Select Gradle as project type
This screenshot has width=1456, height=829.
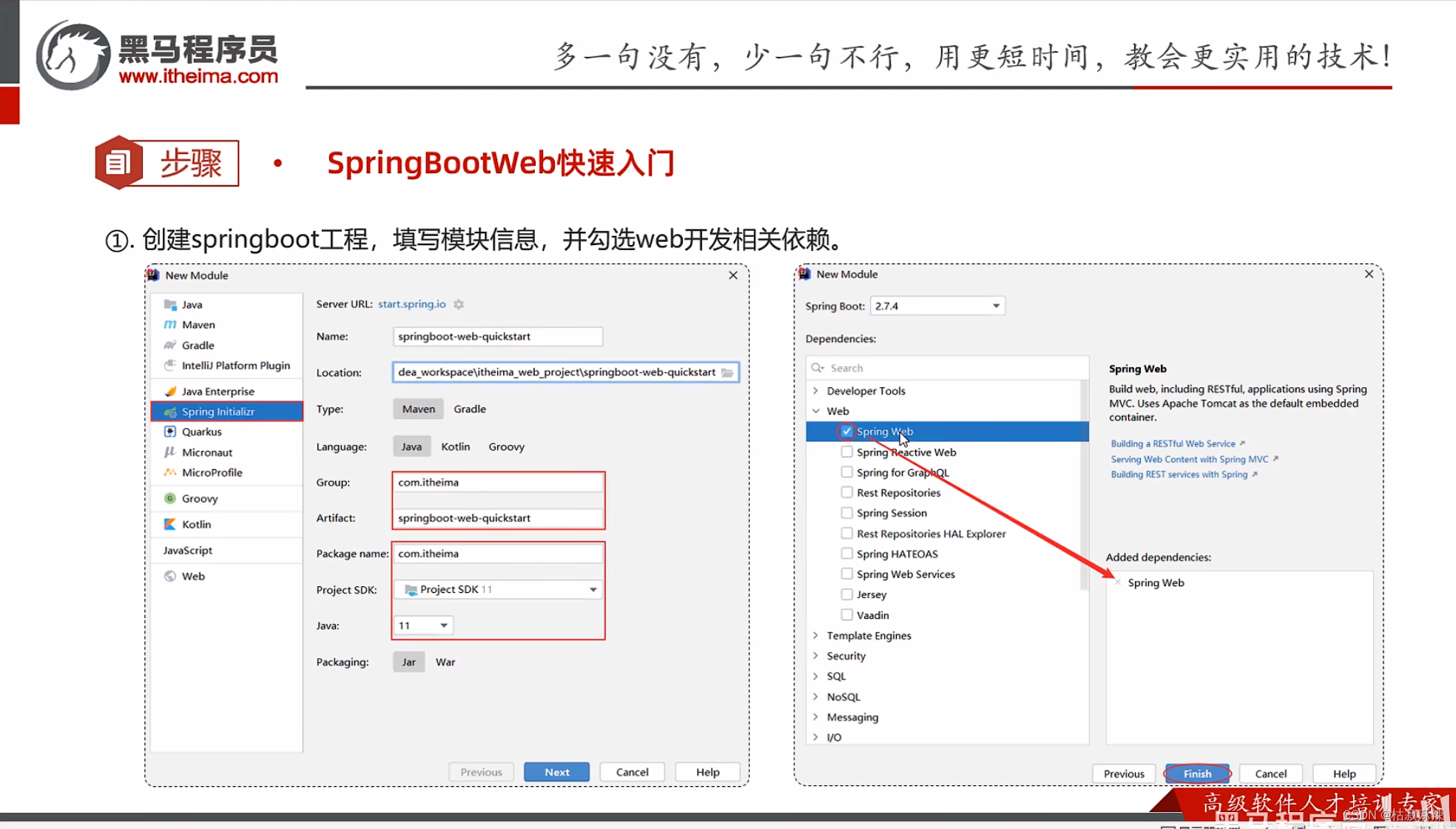[x=470, y=409]
